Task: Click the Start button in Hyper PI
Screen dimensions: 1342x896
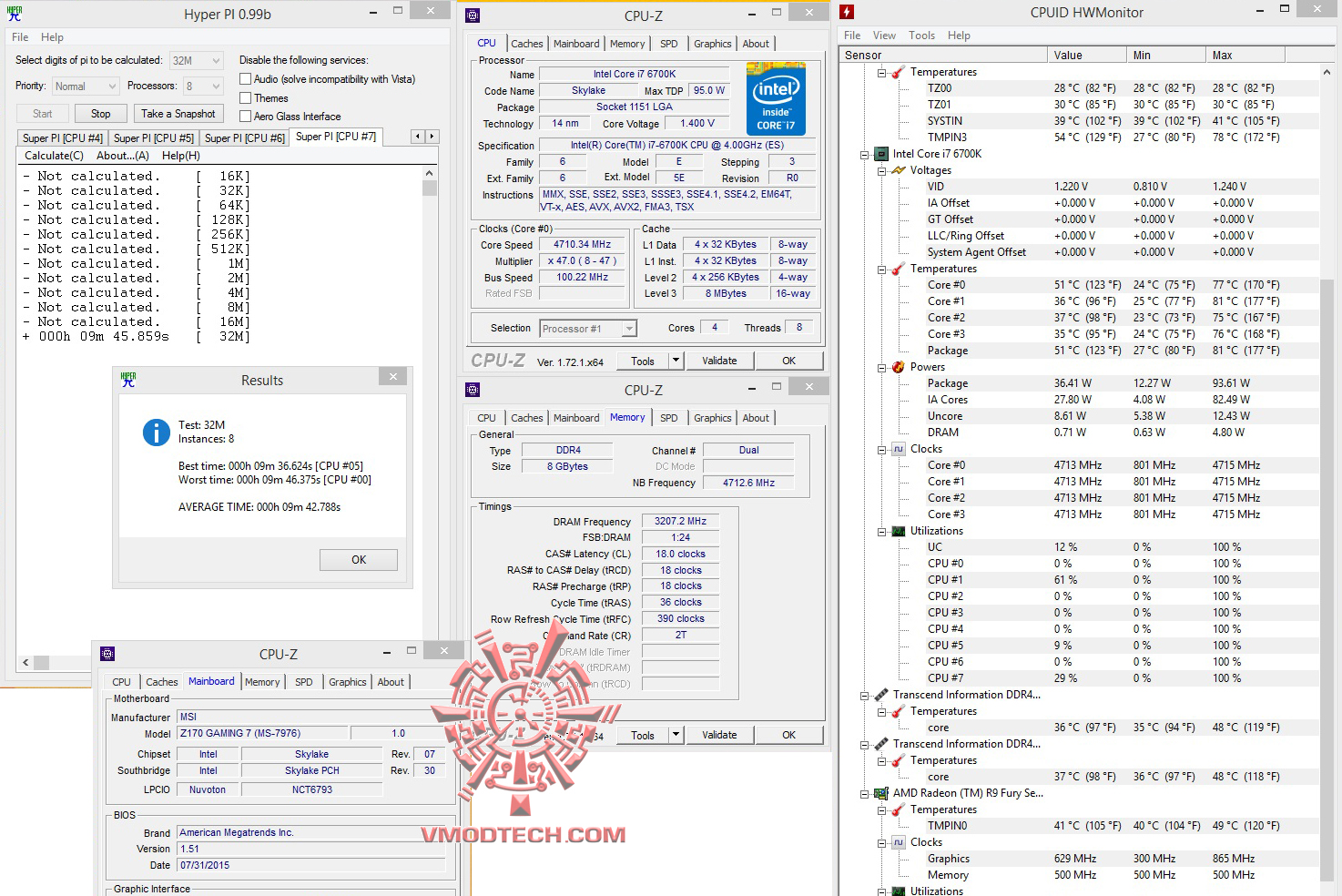Action: click(43, 114)
